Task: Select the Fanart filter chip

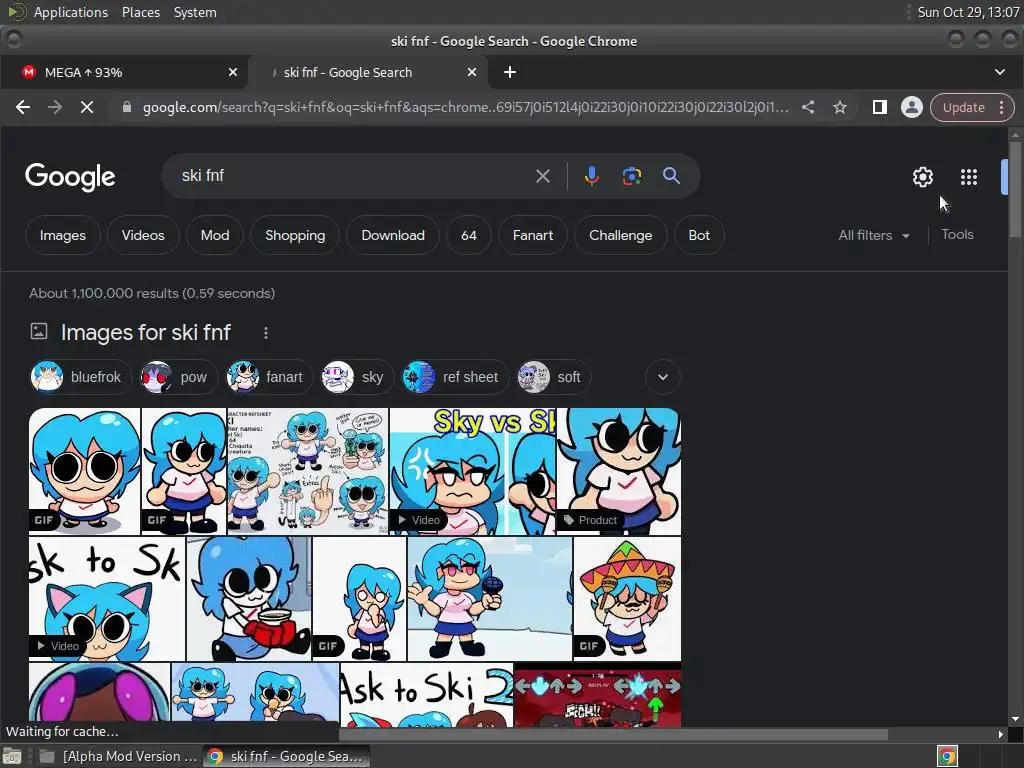Action: [533, 235]
